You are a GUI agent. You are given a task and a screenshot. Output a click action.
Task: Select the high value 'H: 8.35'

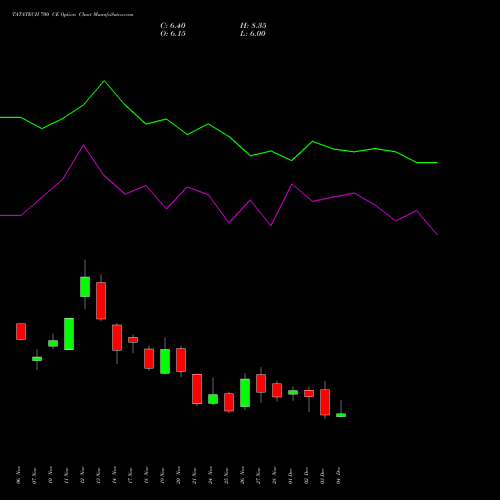coord(253,26)
